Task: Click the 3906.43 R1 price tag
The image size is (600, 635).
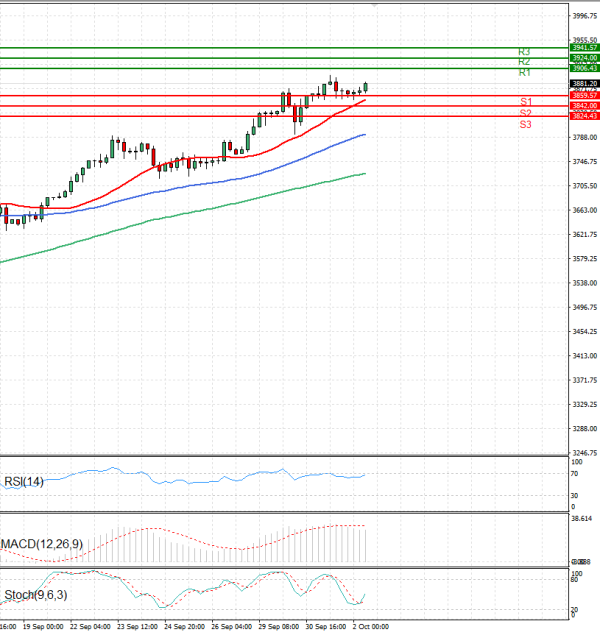Action: (x=584, y=68)
